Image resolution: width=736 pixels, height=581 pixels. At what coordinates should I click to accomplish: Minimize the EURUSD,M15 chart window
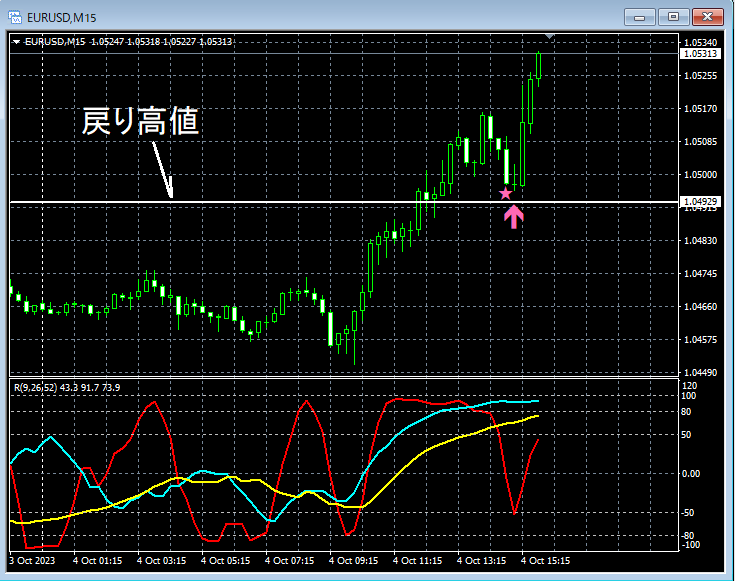click(x=639, y=17)
